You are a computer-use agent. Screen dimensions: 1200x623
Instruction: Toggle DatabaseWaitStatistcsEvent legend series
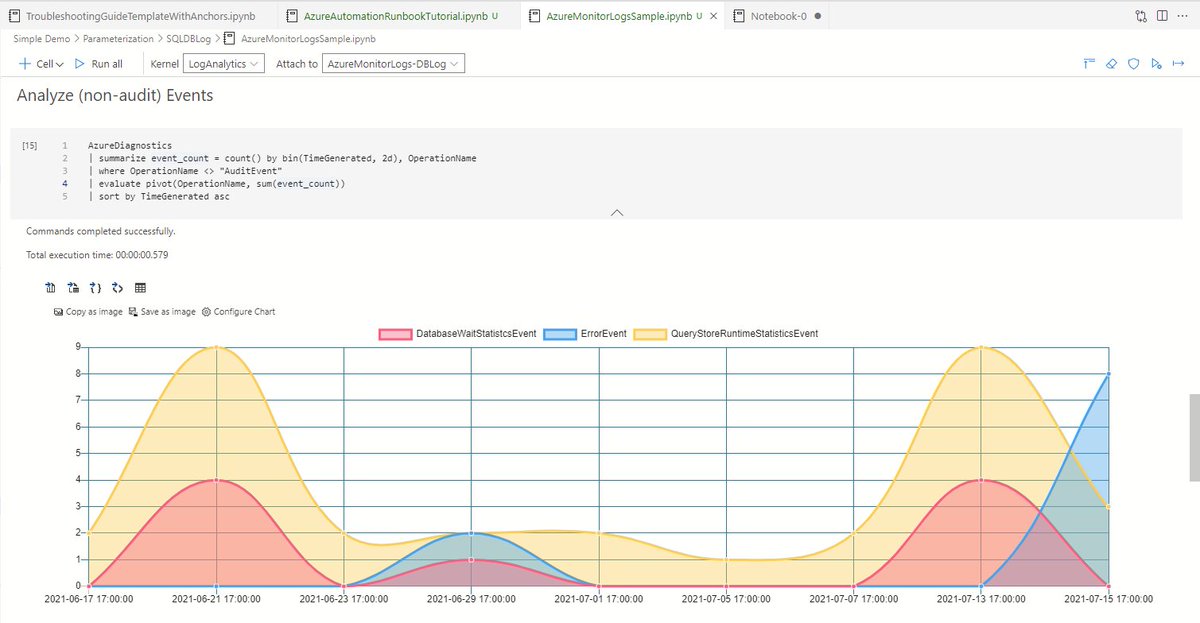click(x=458, y=333)
